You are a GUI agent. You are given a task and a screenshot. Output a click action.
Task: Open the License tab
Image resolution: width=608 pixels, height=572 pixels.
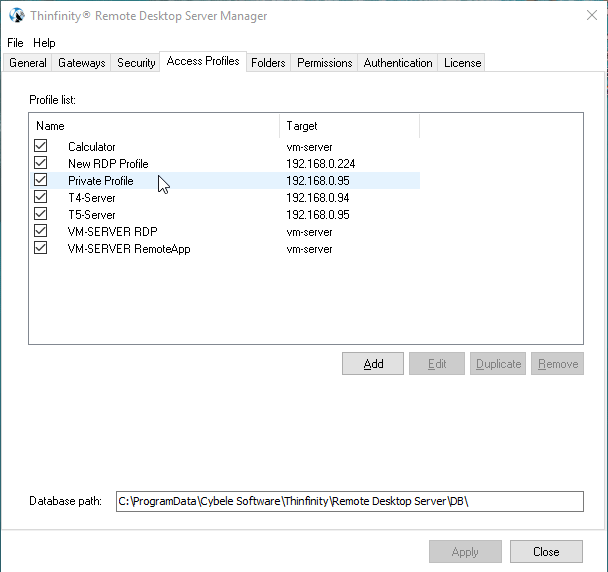(x=462, y=63)
